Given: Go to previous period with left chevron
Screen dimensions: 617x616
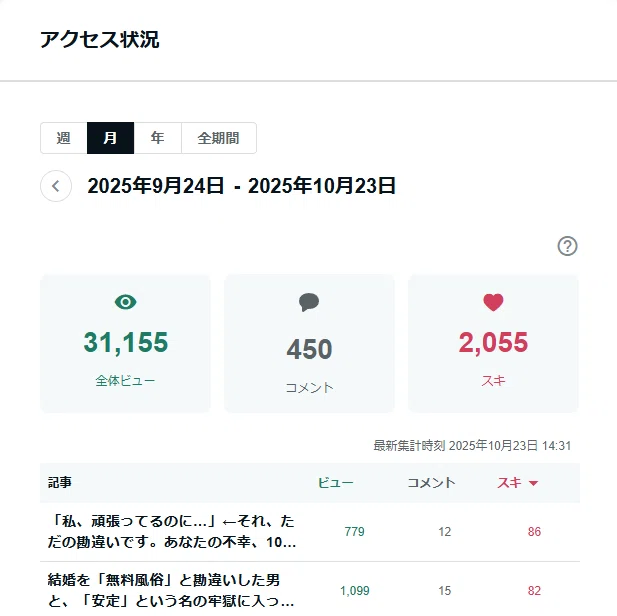Looking at the screenshot, I should [x=56, y=186].
